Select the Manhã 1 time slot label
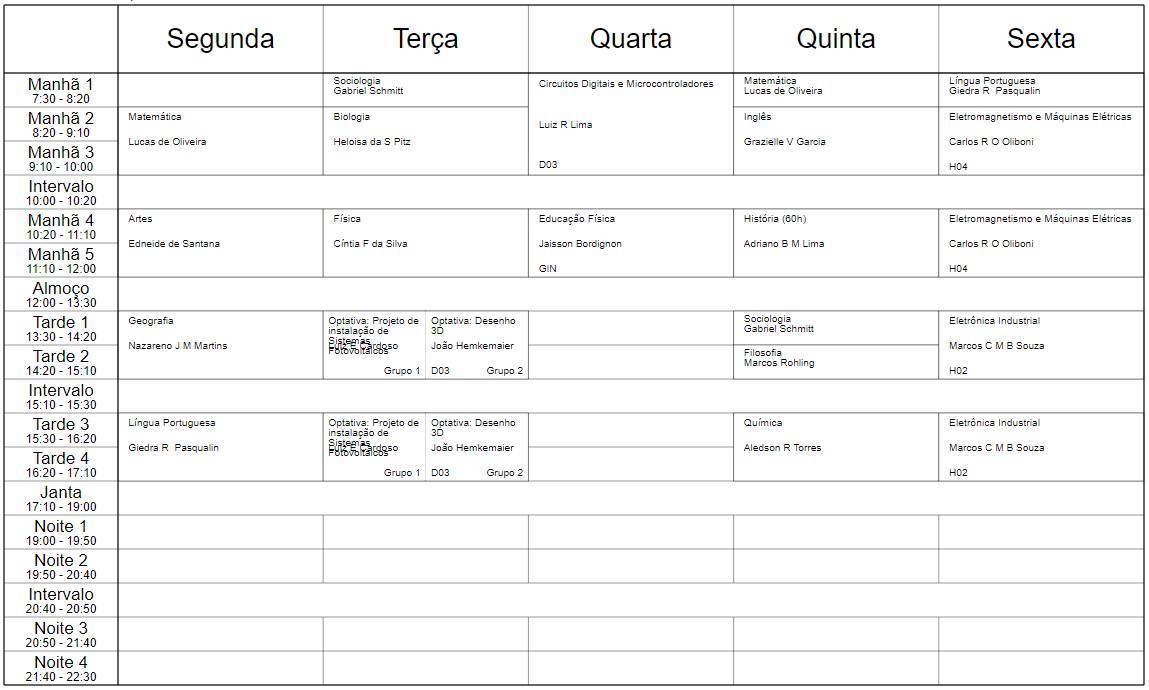1149x690 pixels. pos(59,90)
